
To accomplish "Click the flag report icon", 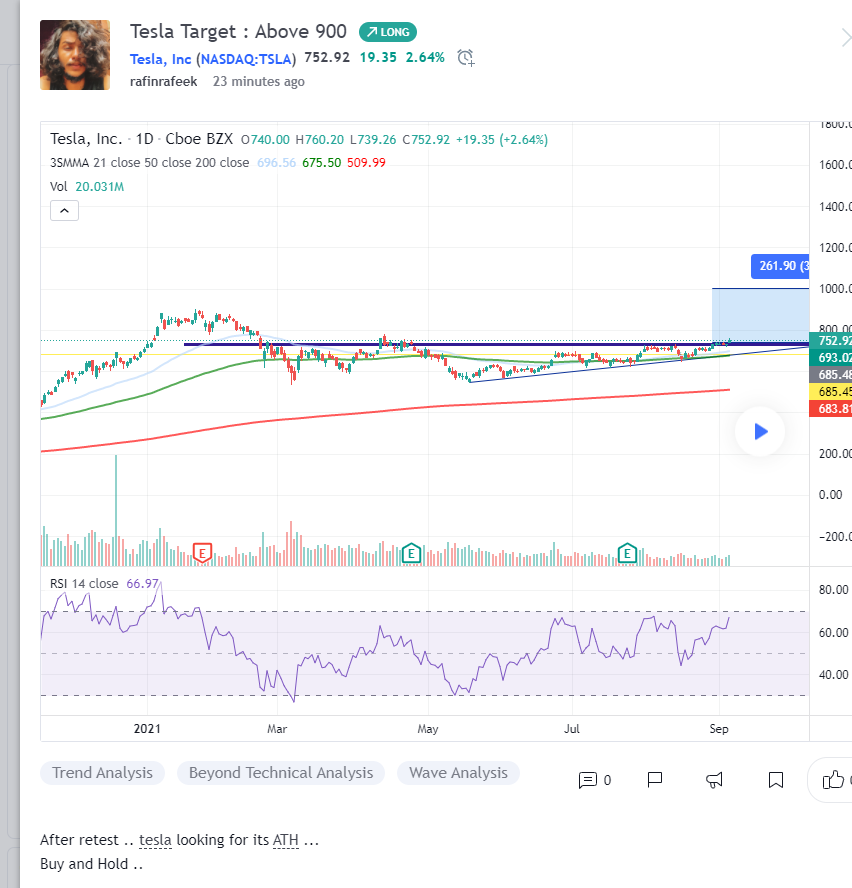I will tap(654, 780).
